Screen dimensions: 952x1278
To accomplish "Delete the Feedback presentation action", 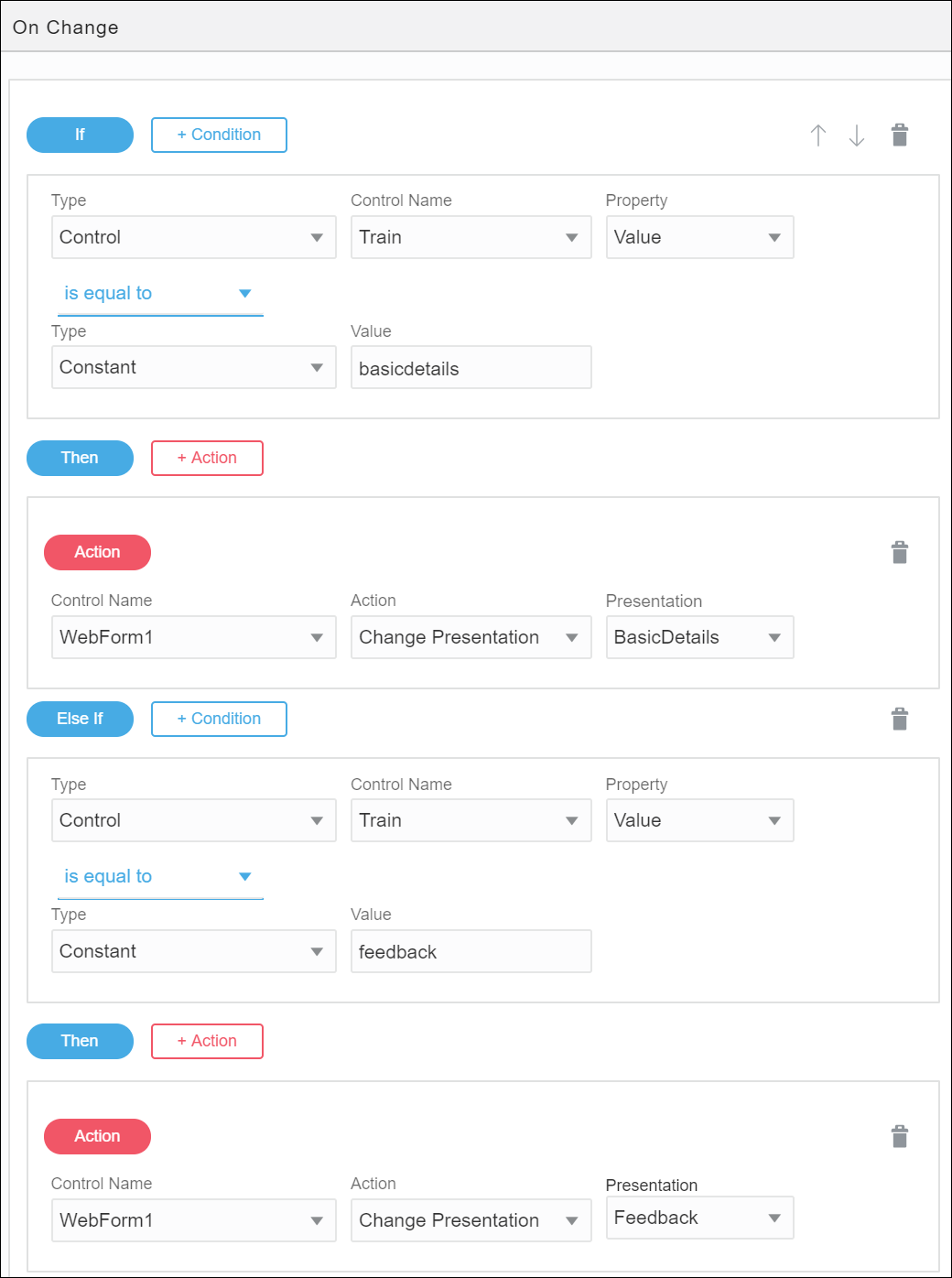I will [900, 1137].
